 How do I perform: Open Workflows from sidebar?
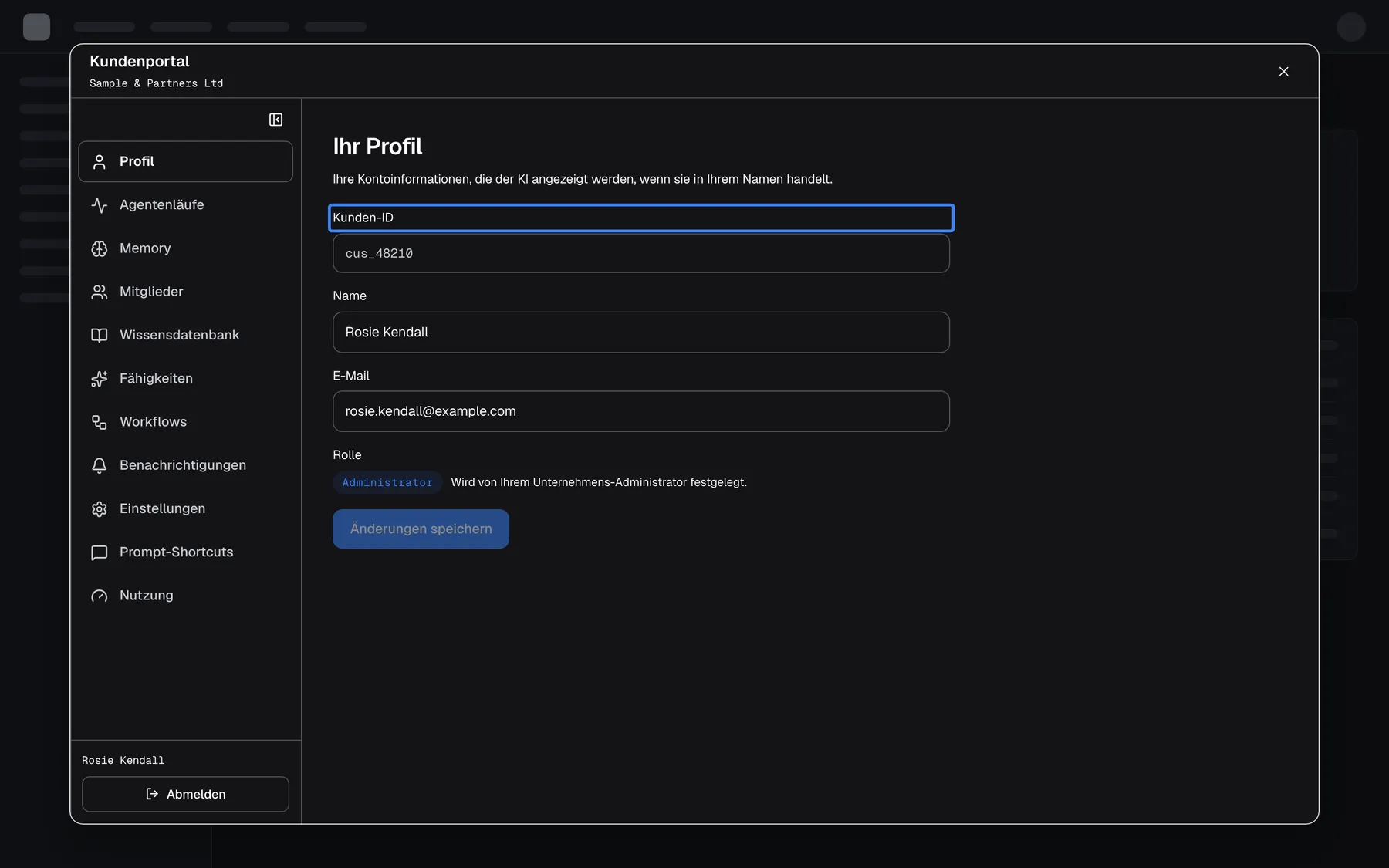pos(185,422)
